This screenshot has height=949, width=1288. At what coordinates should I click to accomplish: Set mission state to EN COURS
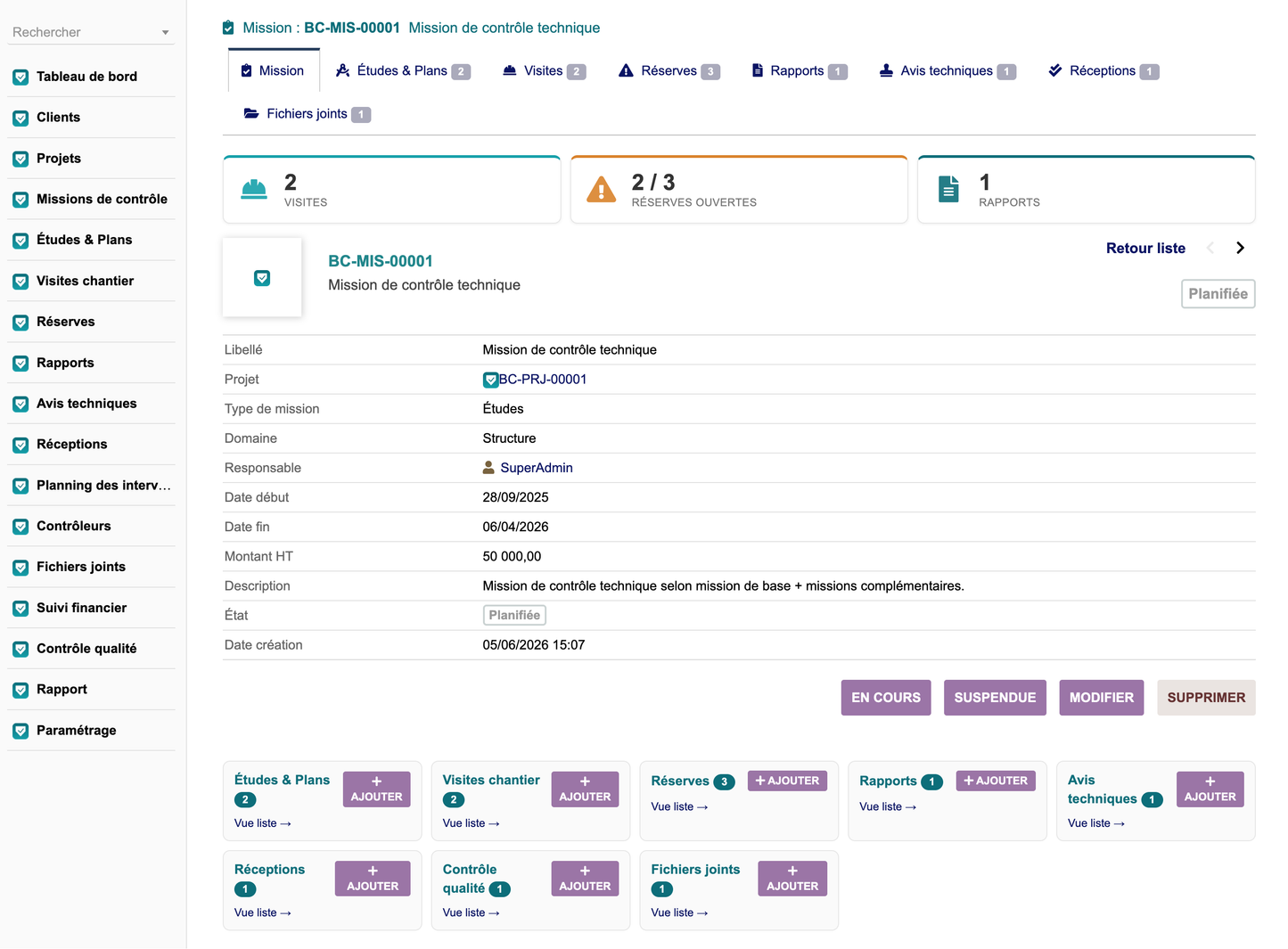pos(886,698)
